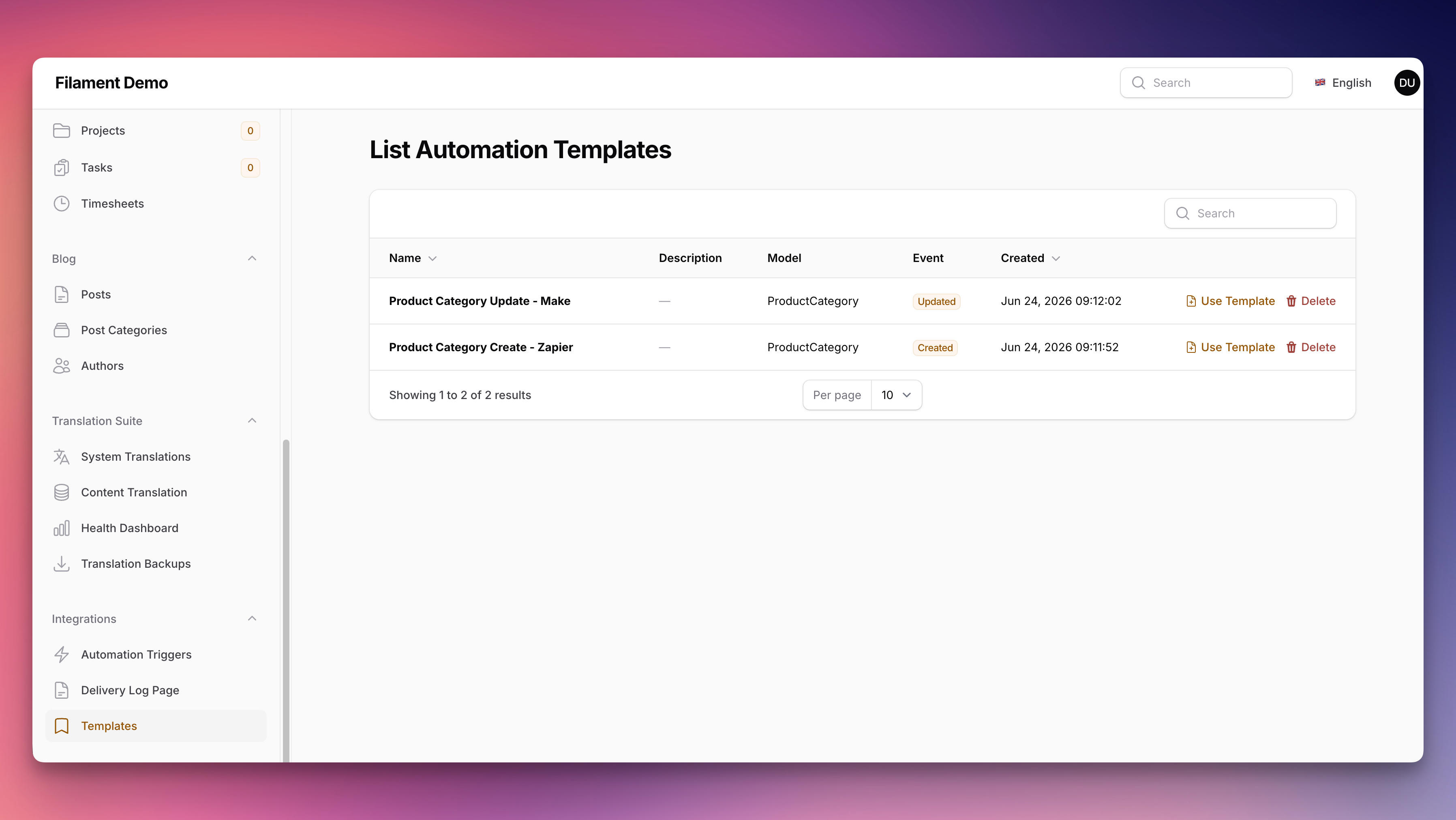This screenshot has height=820, width=1456.
Task: Click the Posts document icon
Action: pyautogui.click(x=61, y=295)
